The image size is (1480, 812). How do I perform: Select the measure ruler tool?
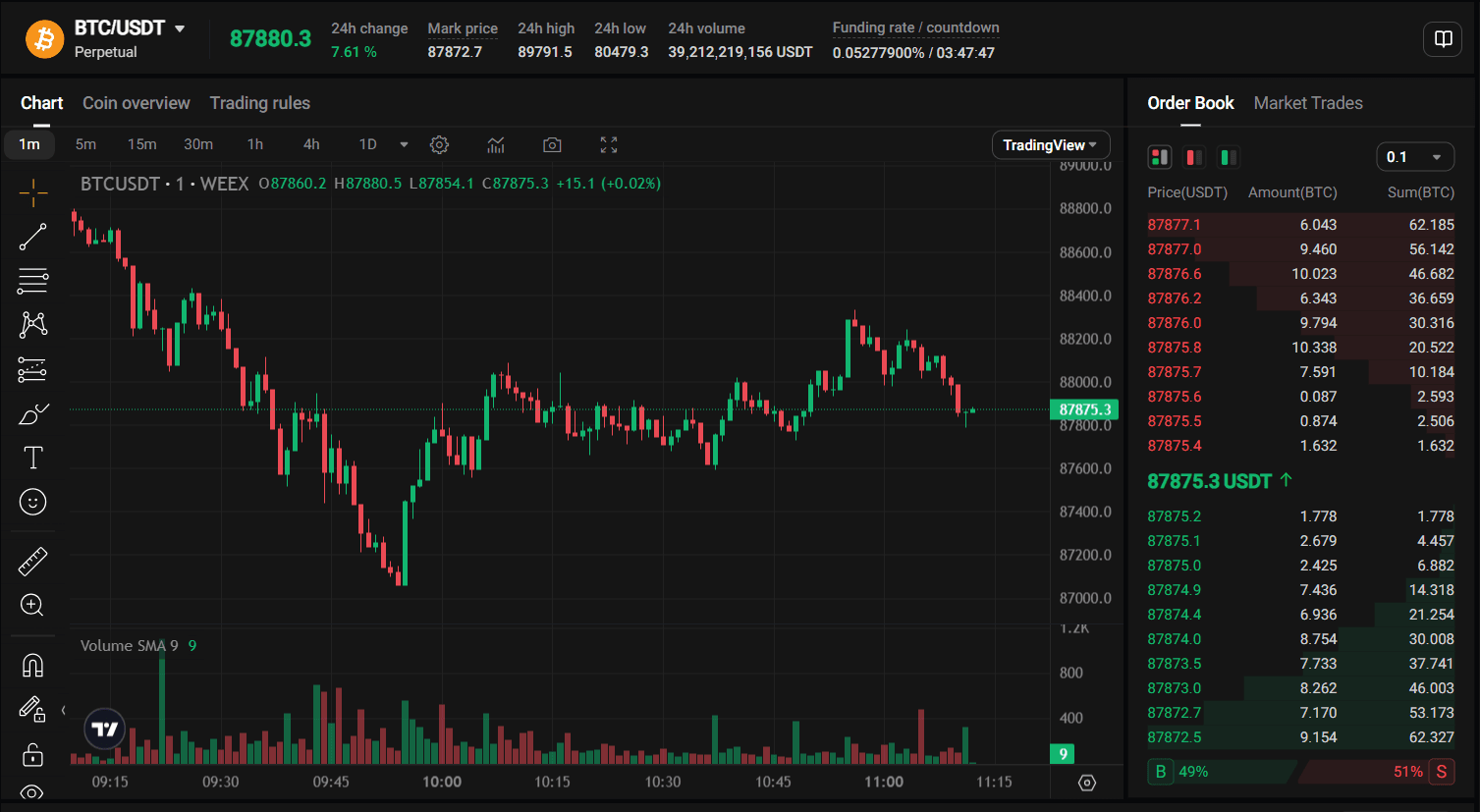tap(32, 561)
